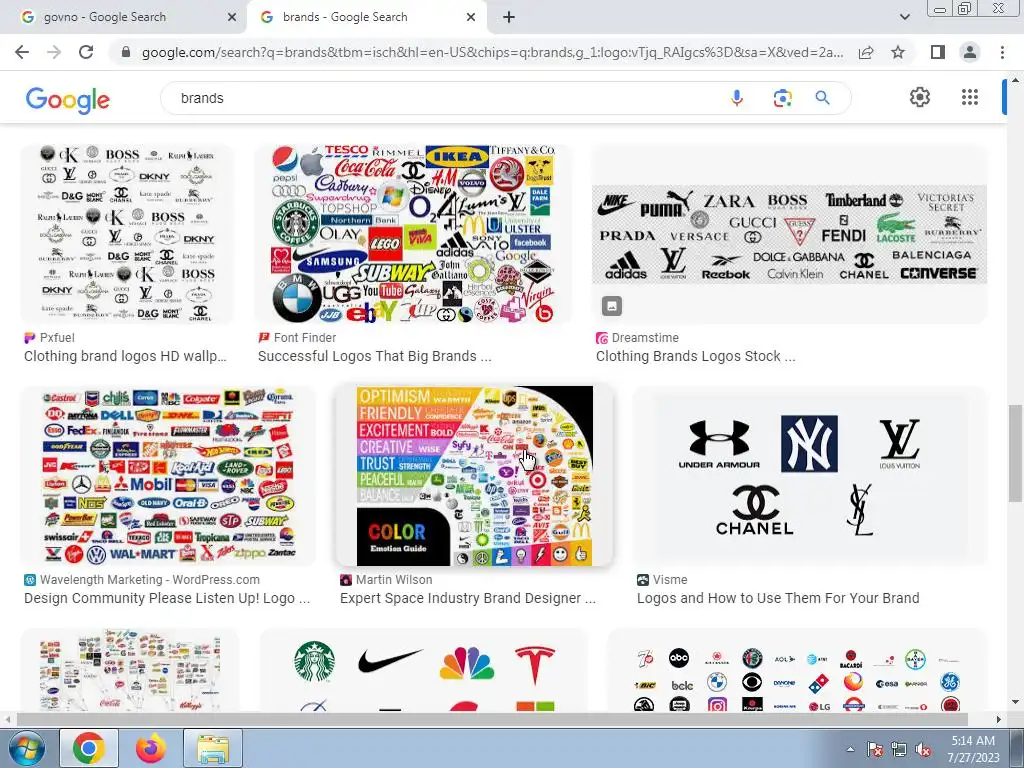Image resolution: width=1024 pixels, height=768 pixels.
Task: Click the address bar URL
Action: click(x=492, y=52)
